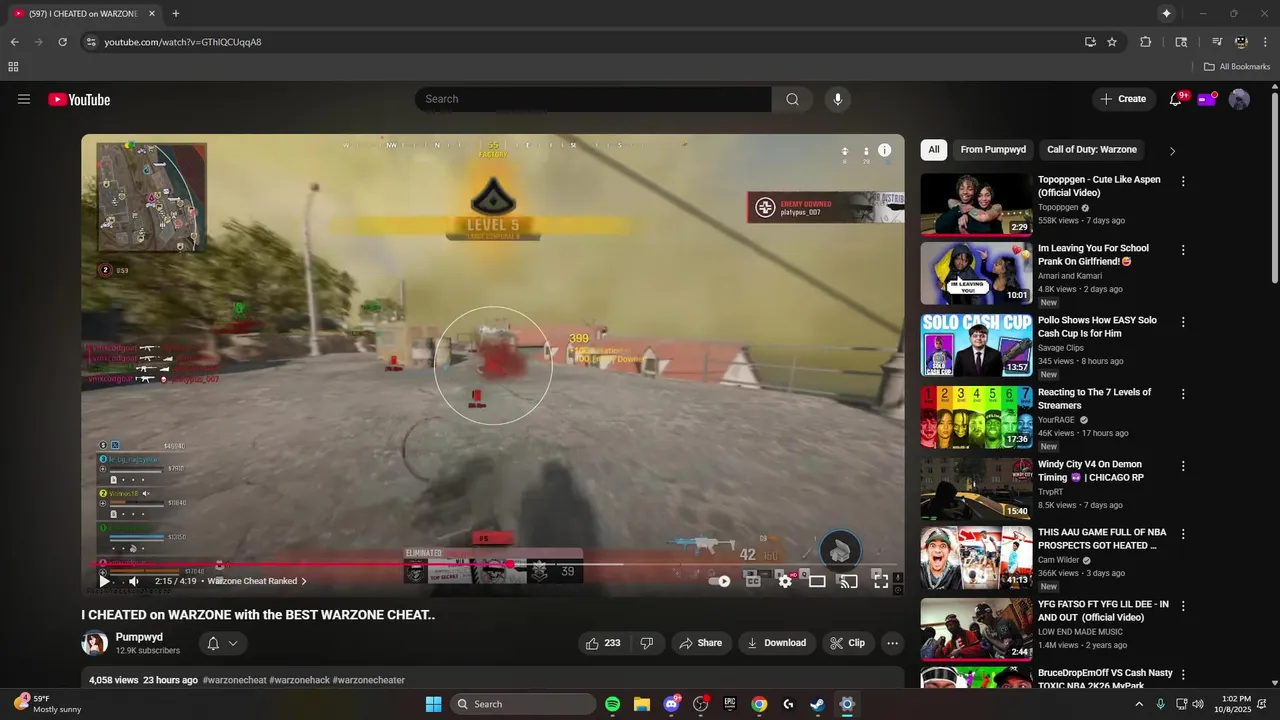Enter full screen mode
Image resolution: width=1280 pixels, height=720 pixels.
coord(881,581)
